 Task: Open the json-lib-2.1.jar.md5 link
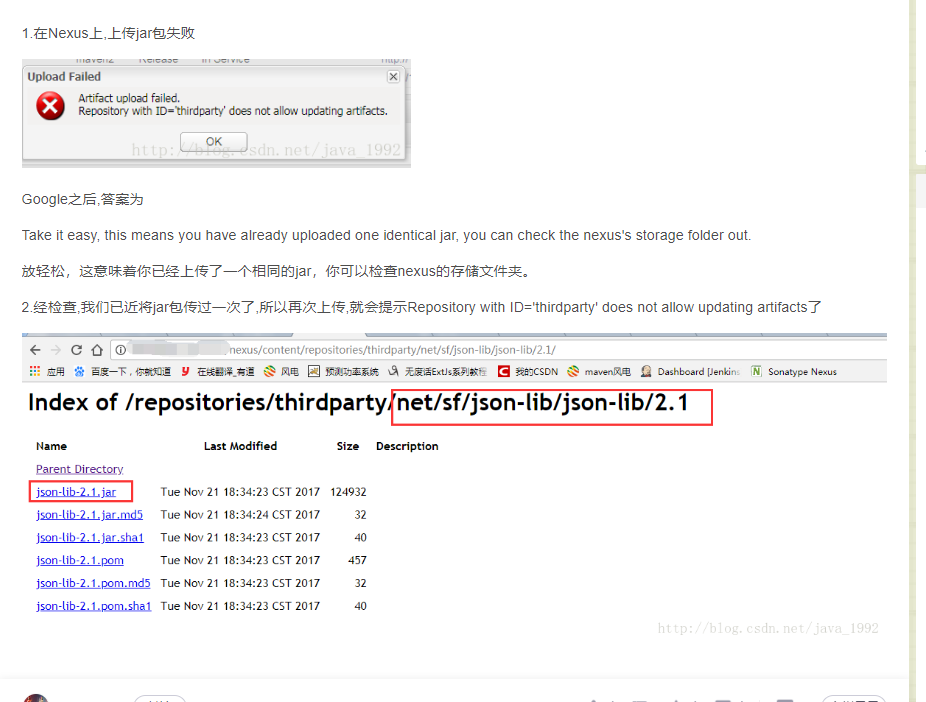(89, 515)
